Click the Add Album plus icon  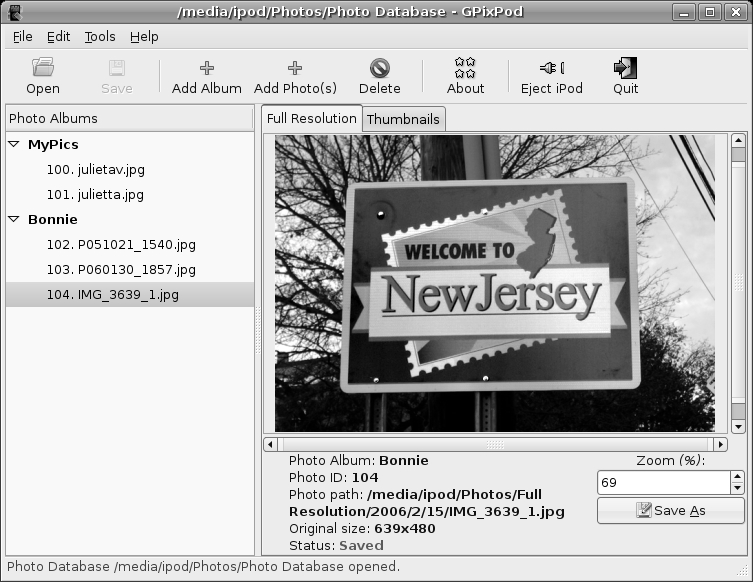pos(206,68)
